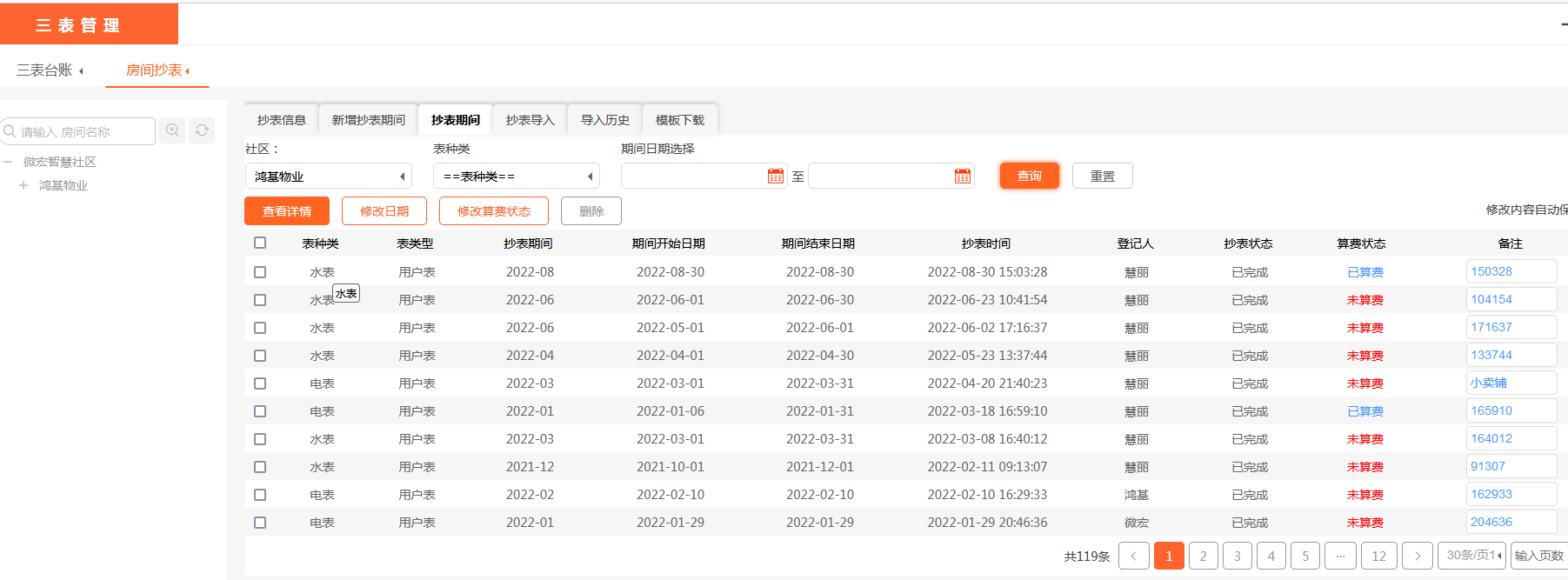Check the row for period 2022-08
Image resolution: width=1568 pixels, height=580 pixels.
(x=260, y=272)
